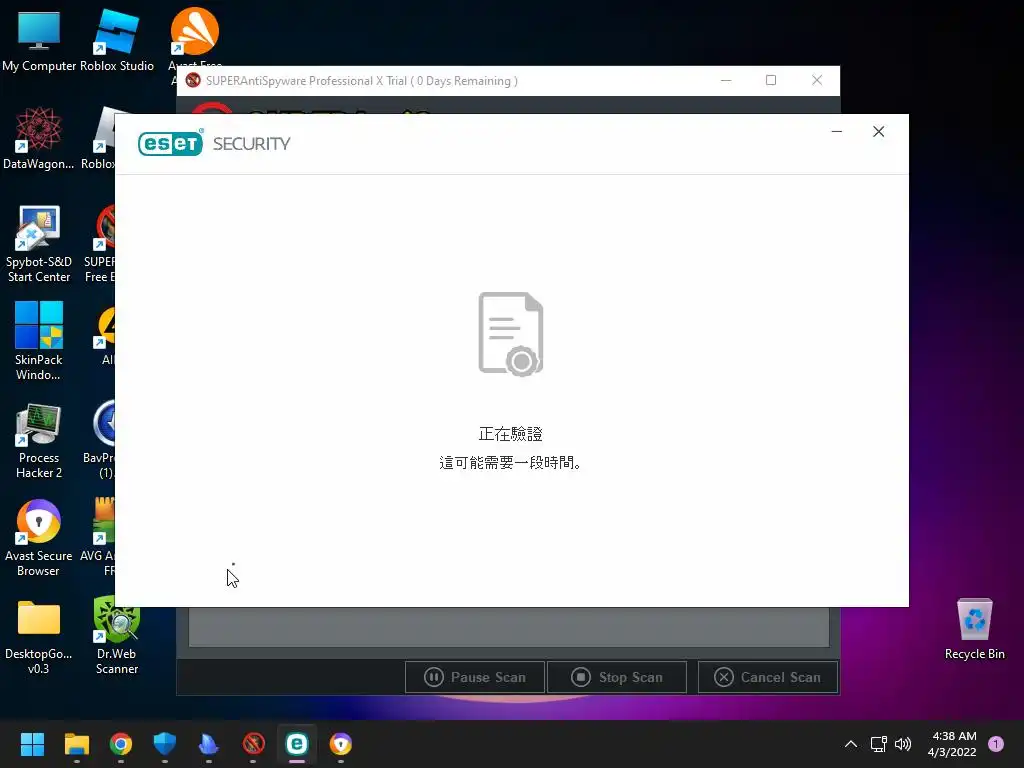The width and height of the screenshot is (1024, 768).
Task: Minimize the ESET Security window
Action: 837,132
